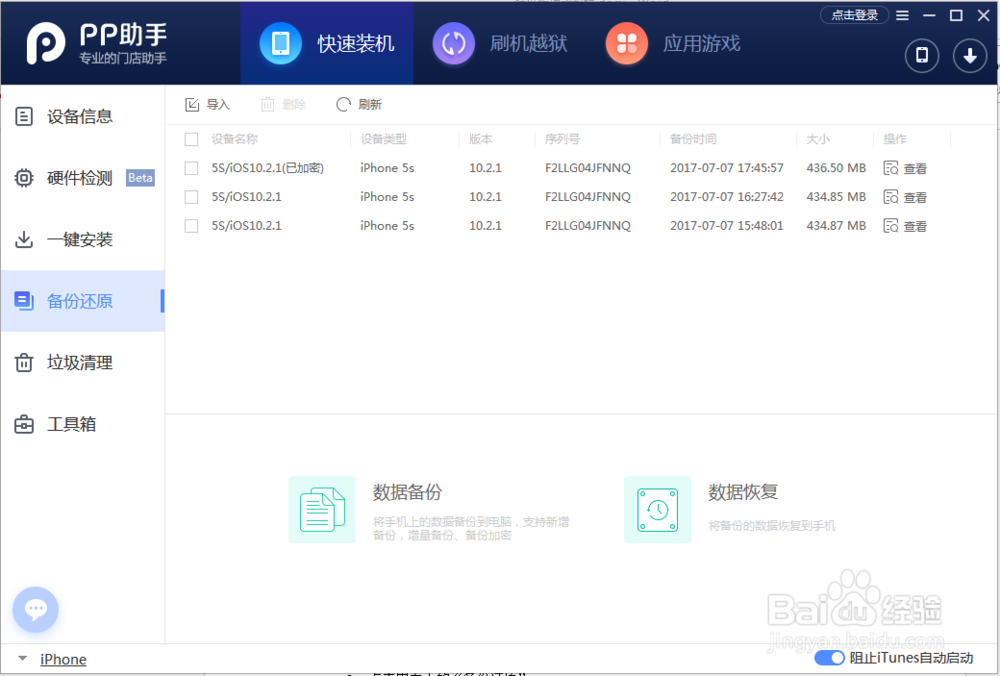Screen dimensions: 1000x676
Task: Click the phone device icon at top right
Action: 922,55
